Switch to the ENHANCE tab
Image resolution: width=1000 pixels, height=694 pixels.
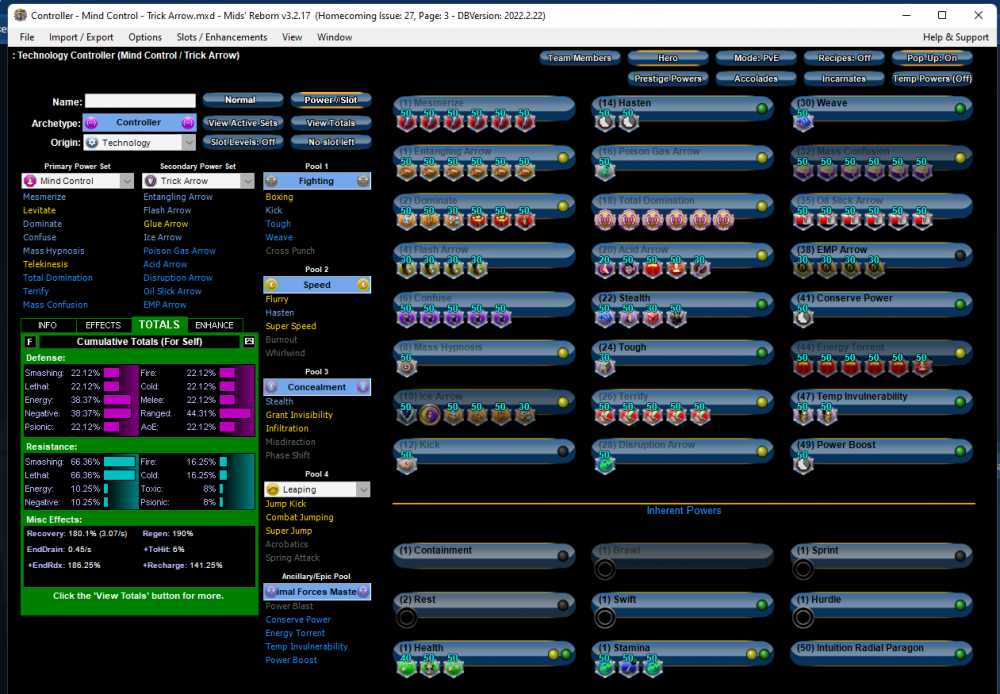(216, 324)
